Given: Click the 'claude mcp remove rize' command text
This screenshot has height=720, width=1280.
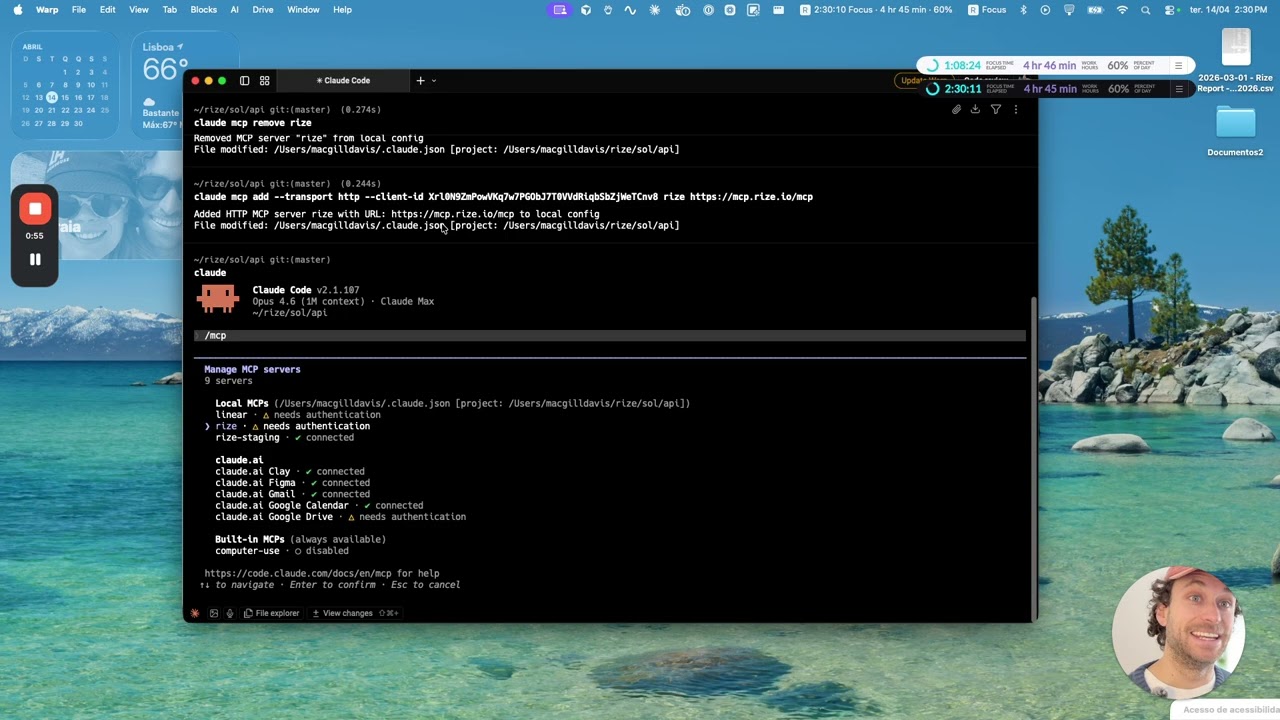Looking at the screenshot, I should click(x=252, y=123).
